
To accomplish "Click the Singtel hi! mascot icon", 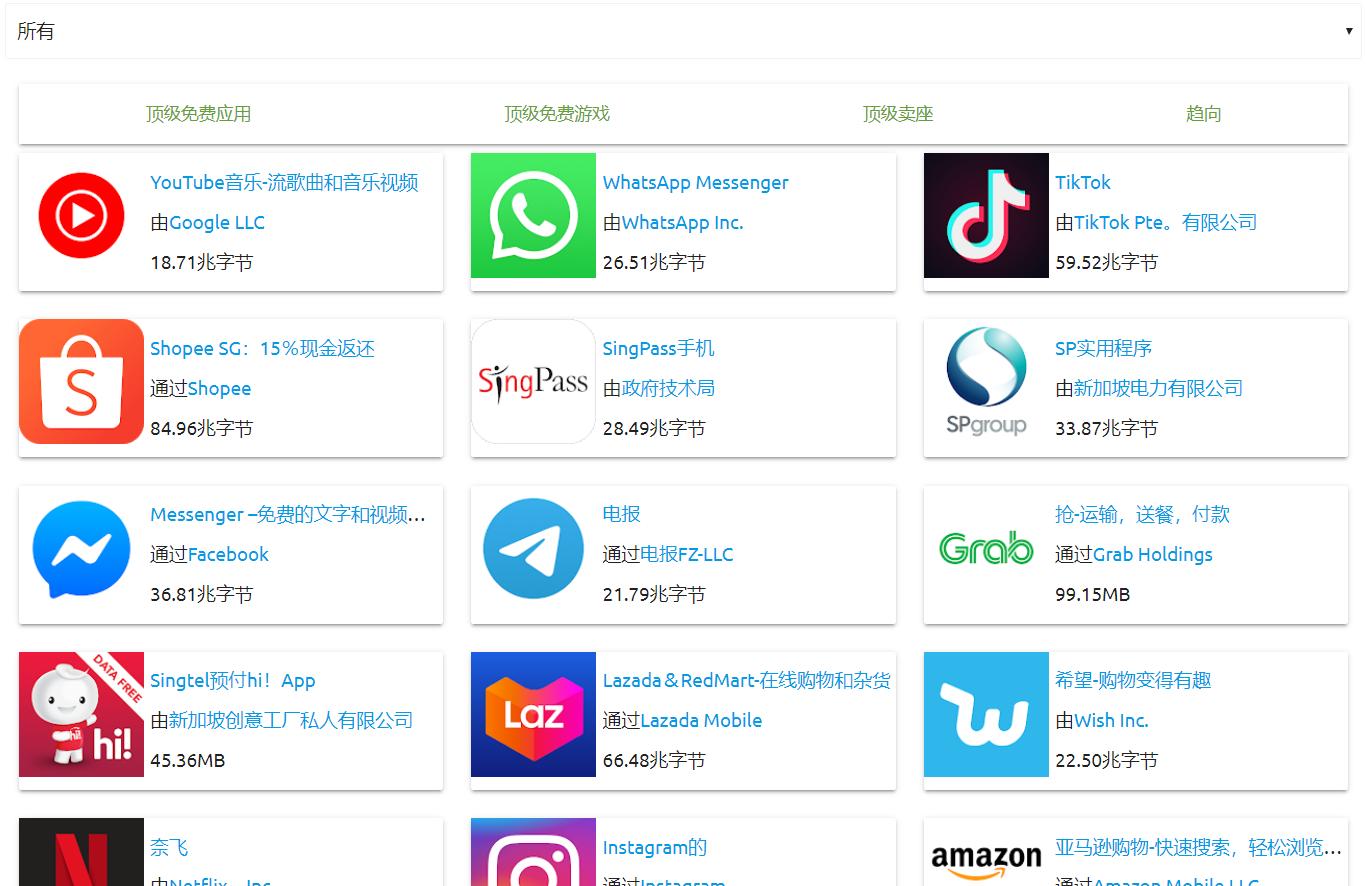I will click(80, 714).
